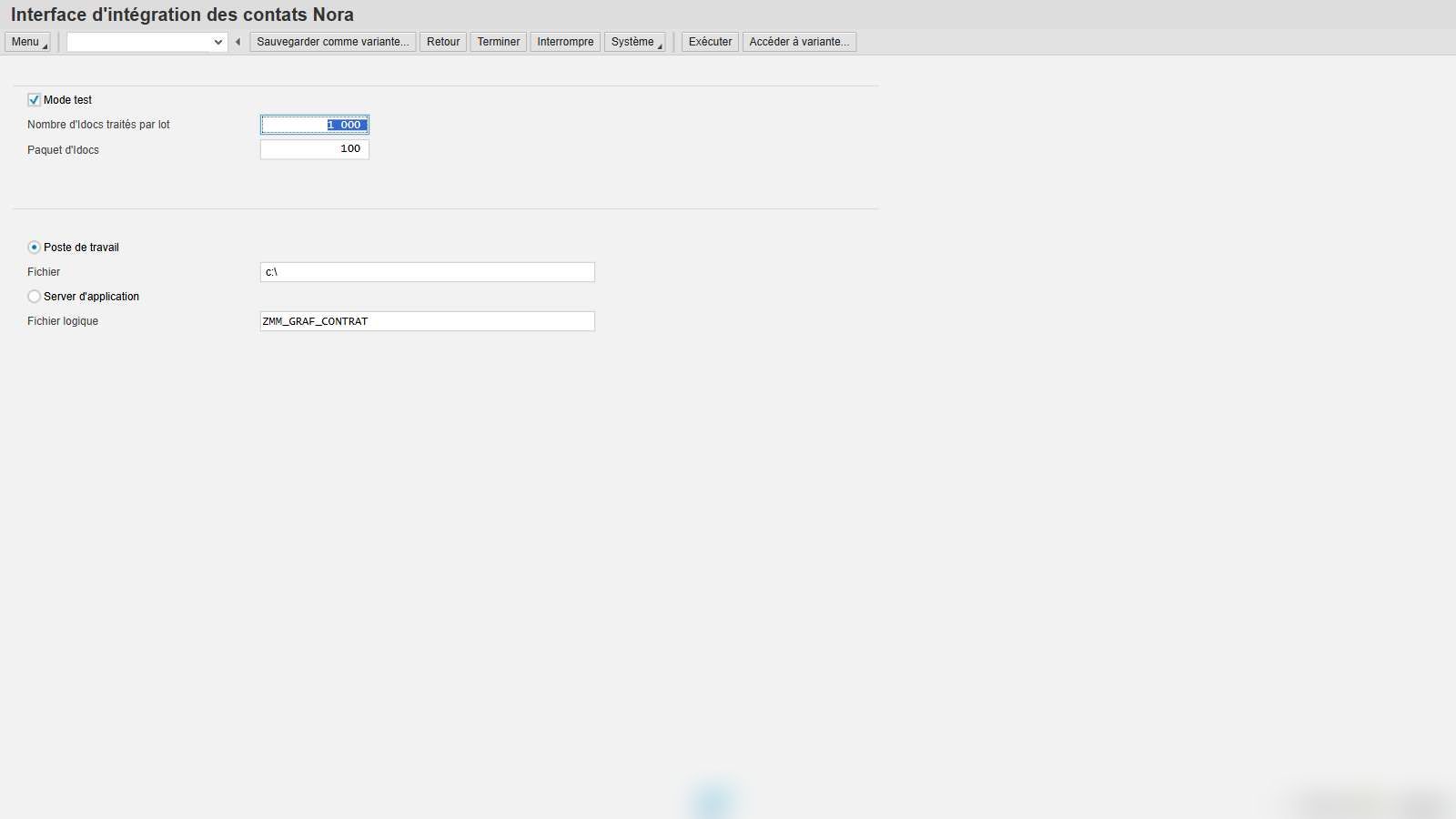The height and width of the screenshot is (819, 1456).
Task: Run the program with Exécuter
Action: (710, 42)
